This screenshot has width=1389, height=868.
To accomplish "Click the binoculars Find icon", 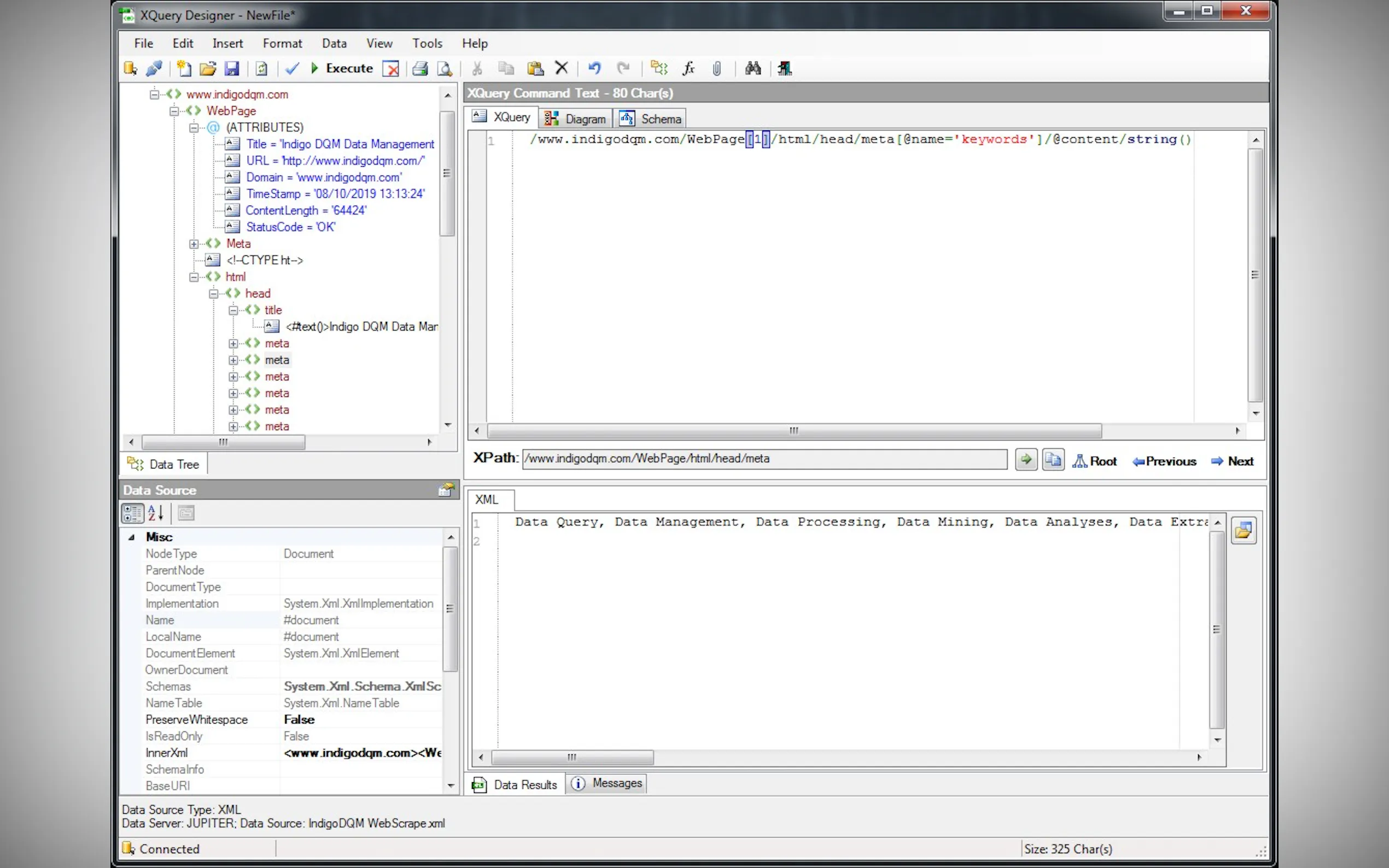I will tap(753, 69).
